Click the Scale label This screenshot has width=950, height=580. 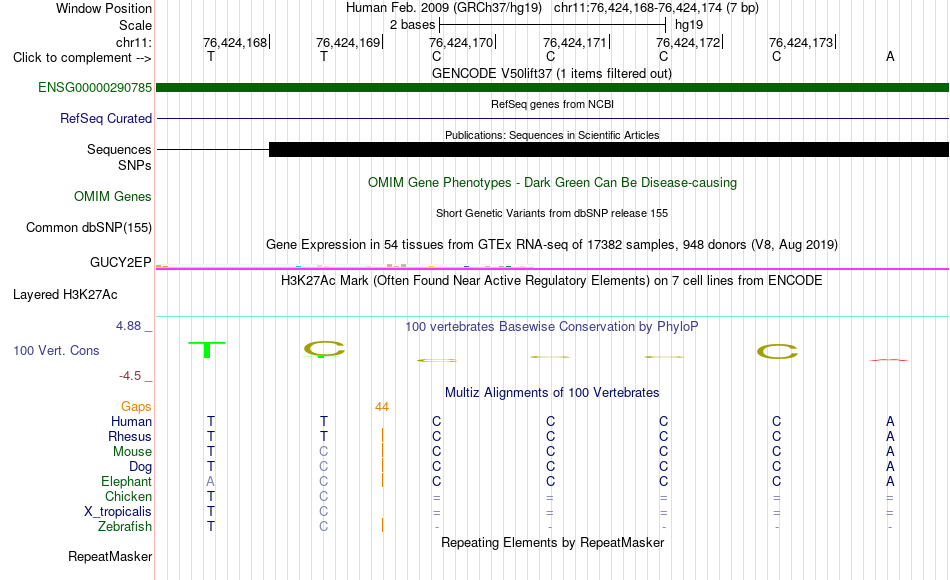click(135, 25)
